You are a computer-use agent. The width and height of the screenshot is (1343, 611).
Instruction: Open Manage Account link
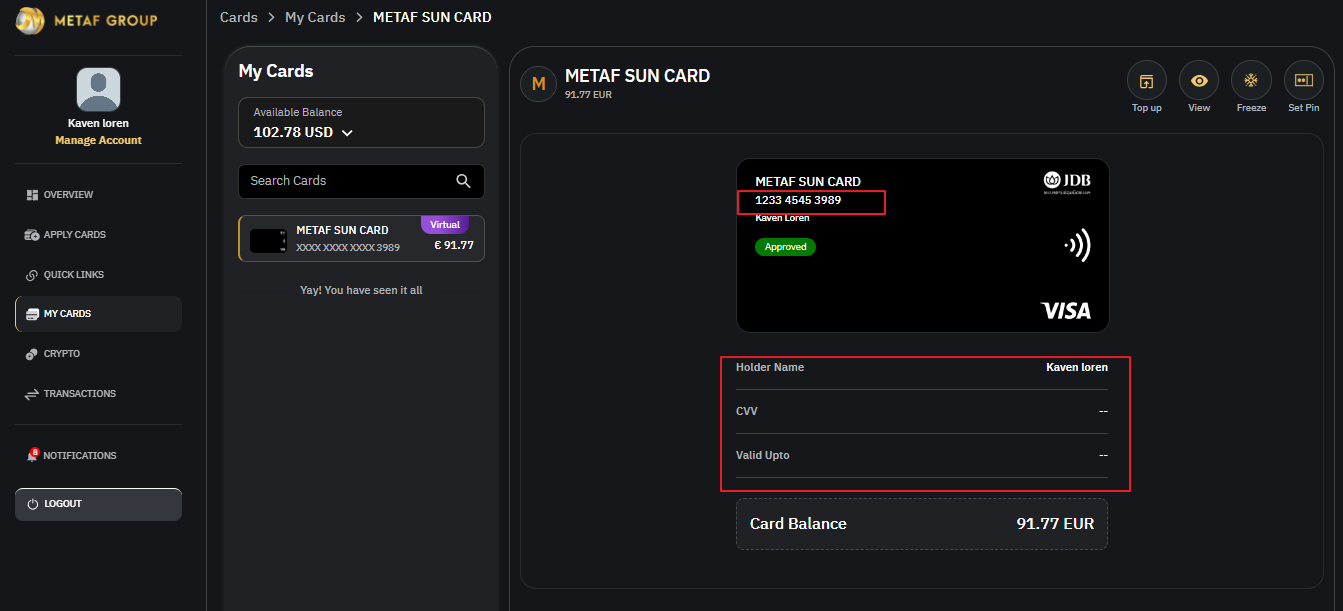click(x=98, y=140)
